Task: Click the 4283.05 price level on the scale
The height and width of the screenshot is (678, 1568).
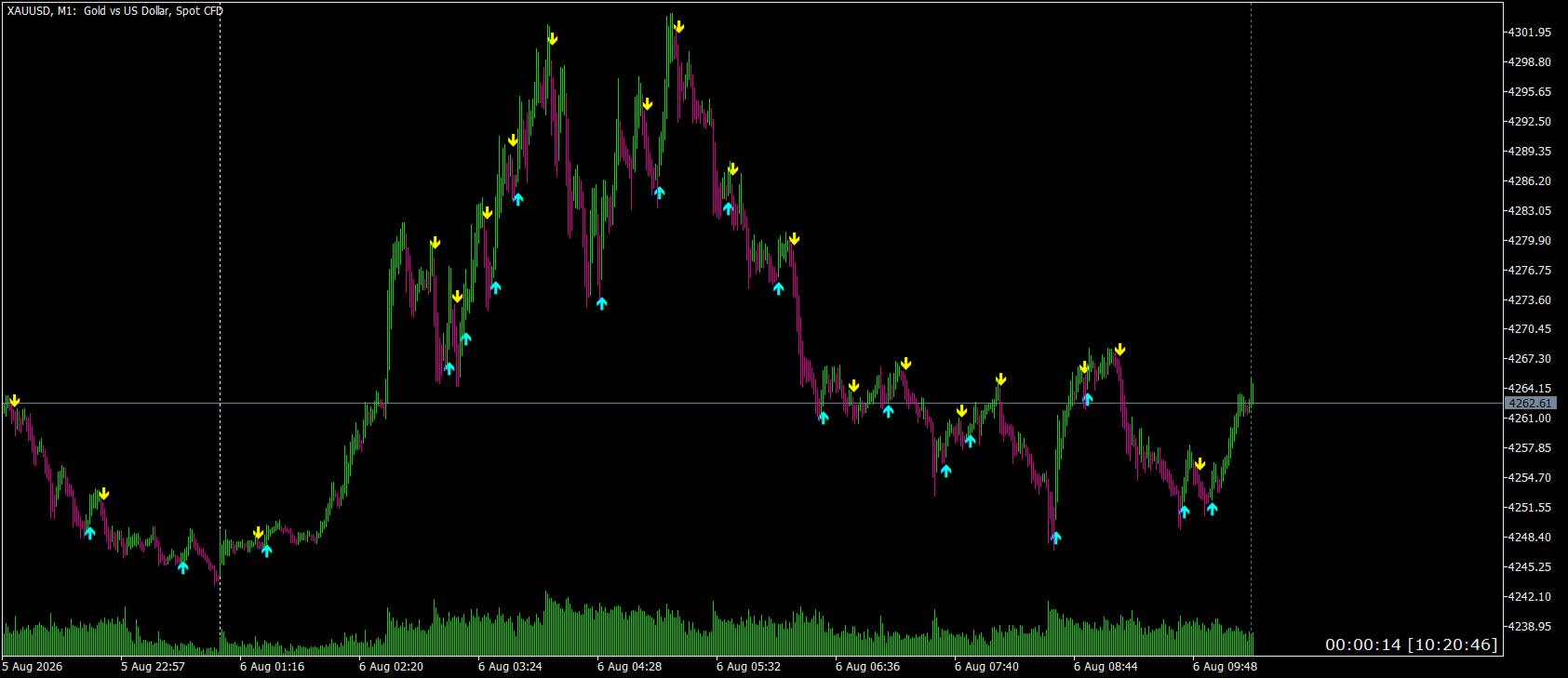Action: click(x=1530, y=211)
